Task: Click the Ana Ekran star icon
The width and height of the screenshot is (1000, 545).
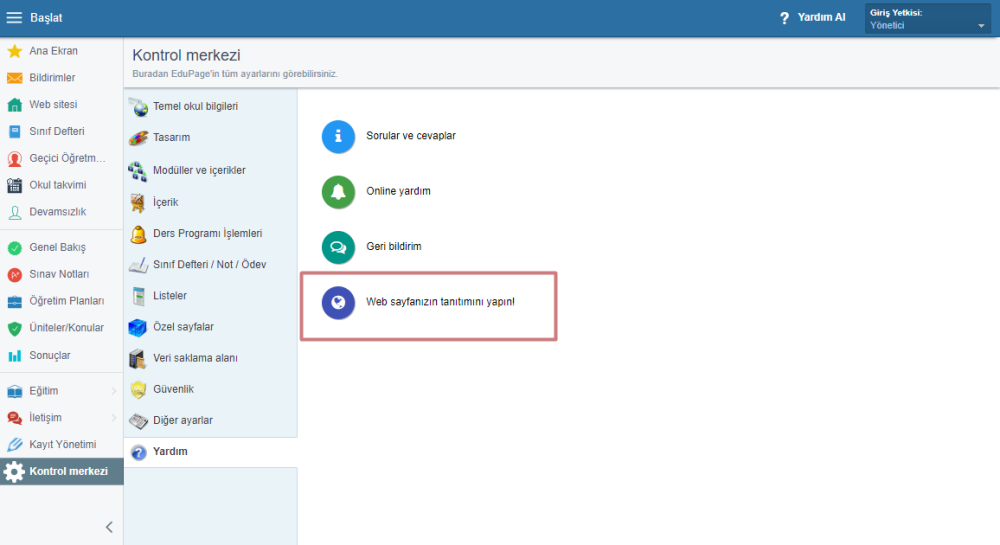Action: click(15, 51)
